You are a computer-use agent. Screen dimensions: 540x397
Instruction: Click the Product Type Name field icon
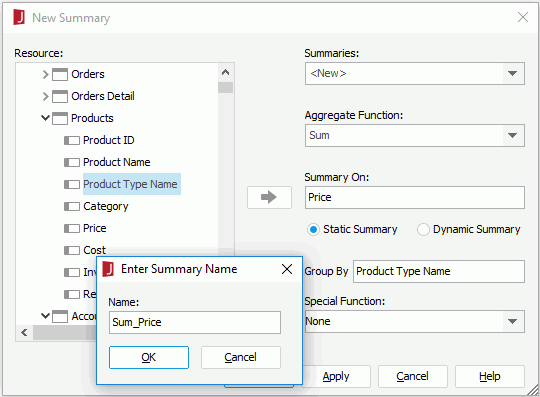72,185
